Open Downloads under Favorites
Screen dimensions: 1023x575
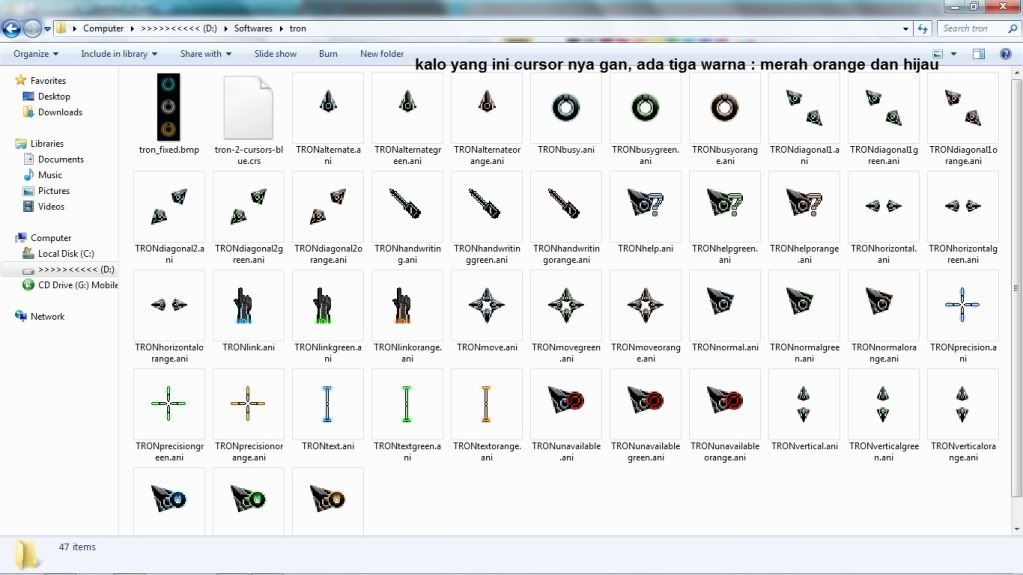coord(59,112)
